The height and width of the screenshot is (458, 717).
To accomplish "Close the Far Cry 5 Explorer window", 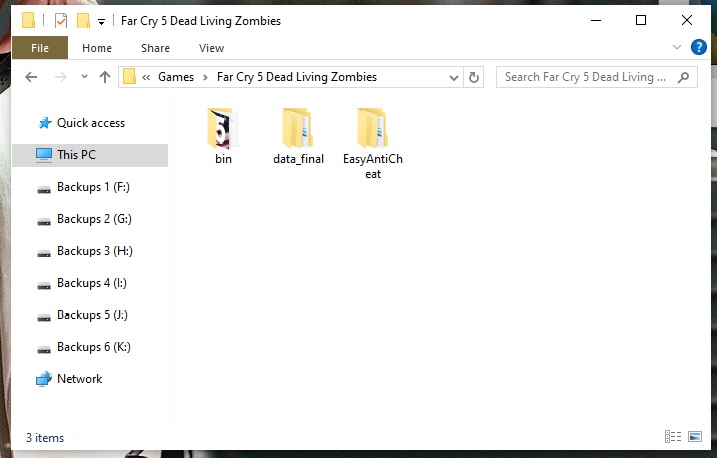I will (x=687, y=20).
